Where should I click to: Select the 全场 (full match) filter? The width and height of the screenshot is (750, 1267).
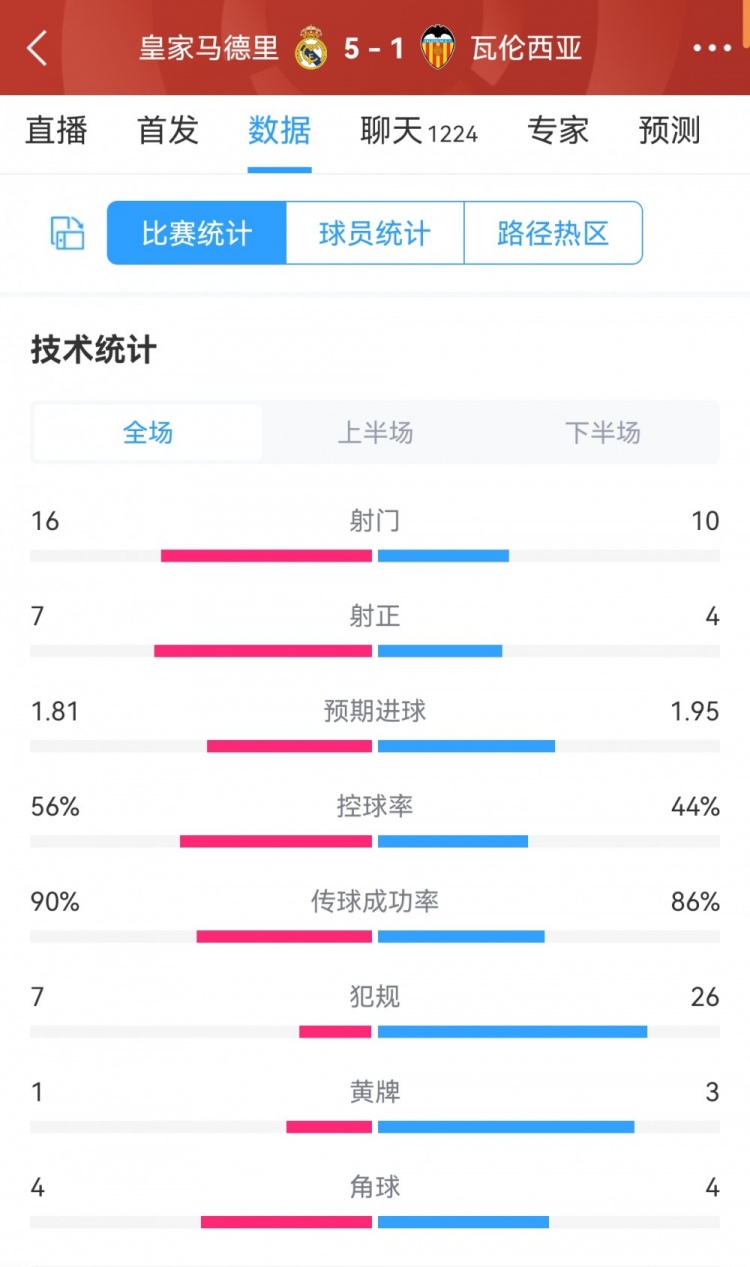(x=146, y=433)
